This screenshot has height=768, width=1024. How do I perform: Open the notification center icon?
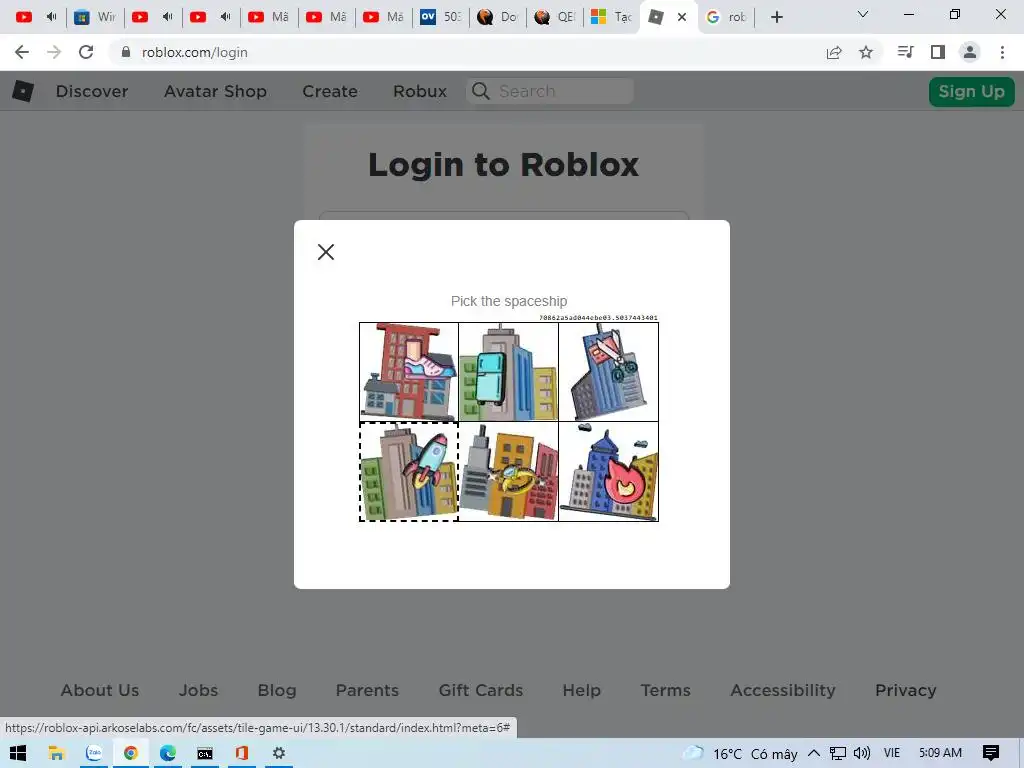pos(991,753)
